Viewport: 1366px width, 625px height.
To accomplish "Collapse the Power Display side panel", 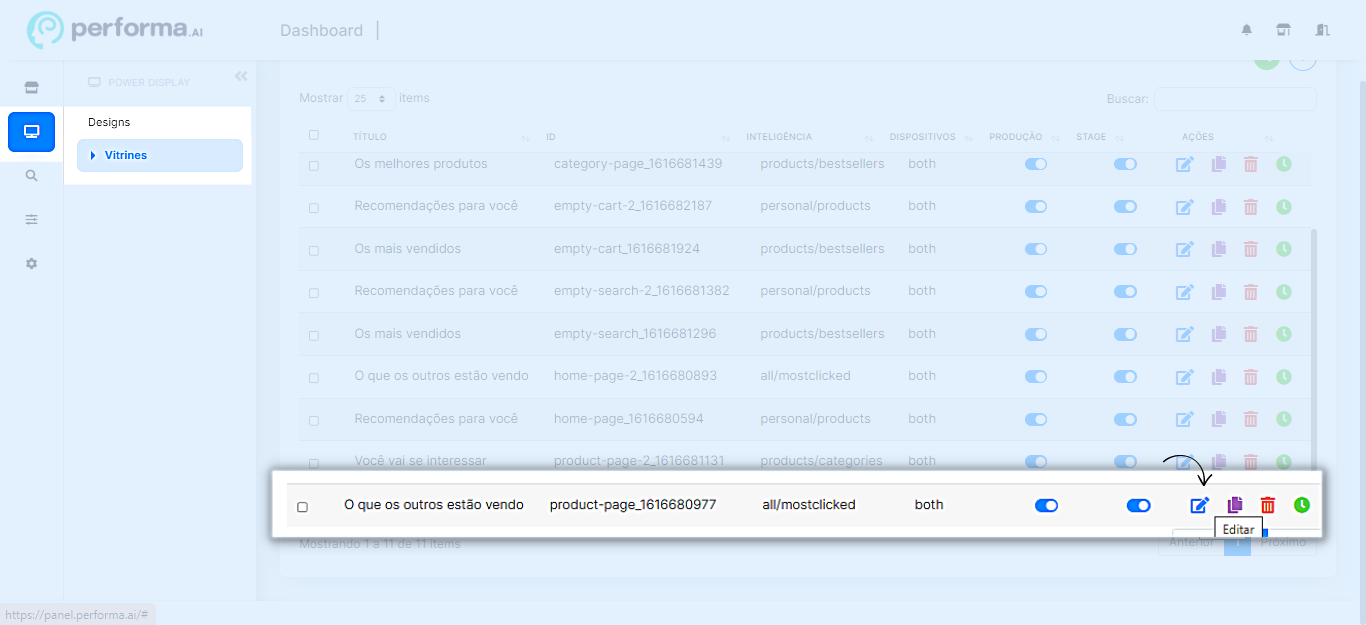I will [x=241, y=76].
